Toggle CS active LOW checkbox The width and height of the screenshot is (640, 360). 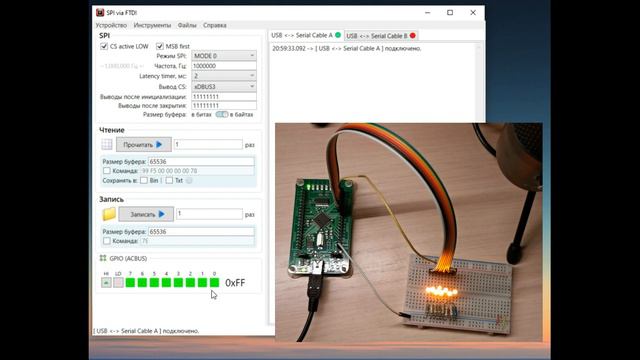pos(104,46)
